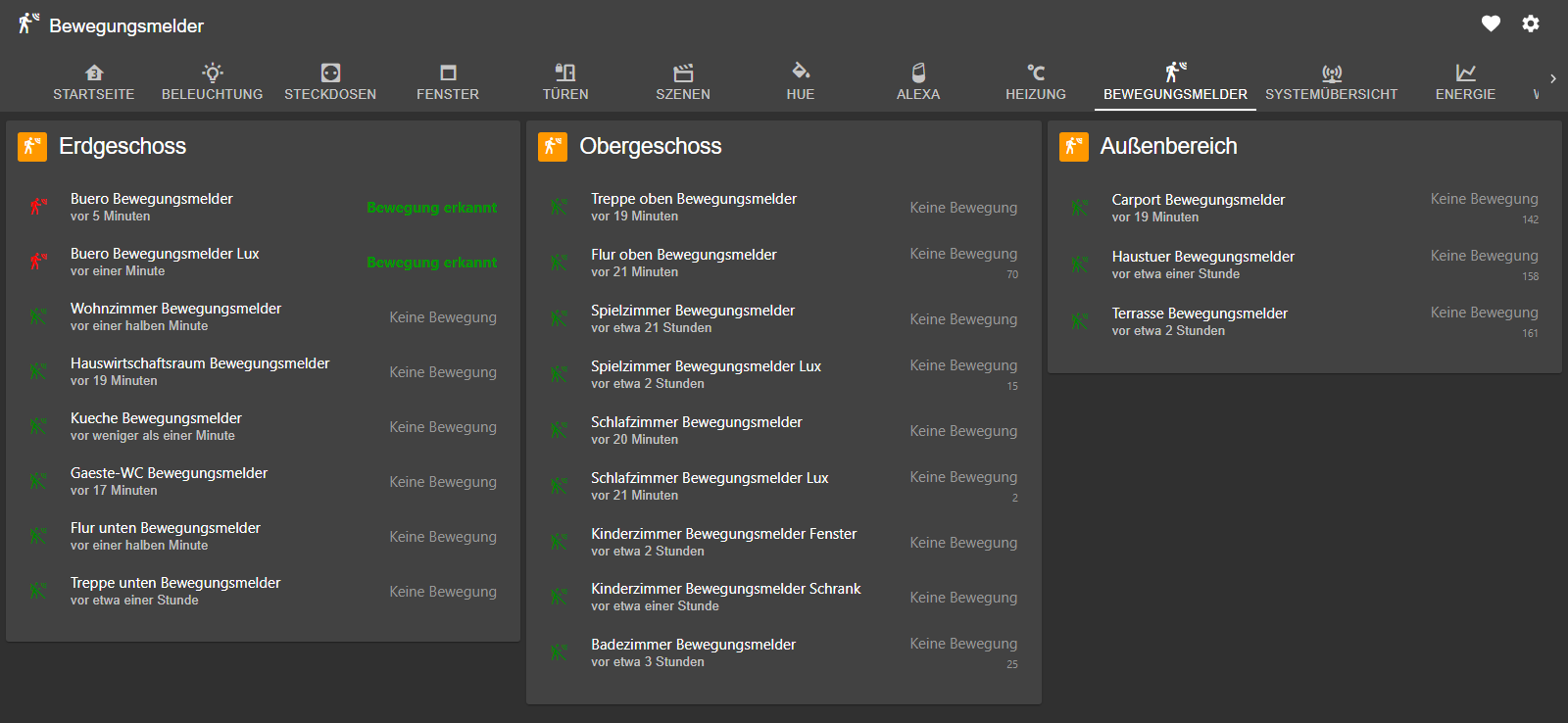This screenshot has width=1568, height=723.
Task: Open Terrasse Bewegungsmelder entity name
Action: click(x=1200, y=313)
